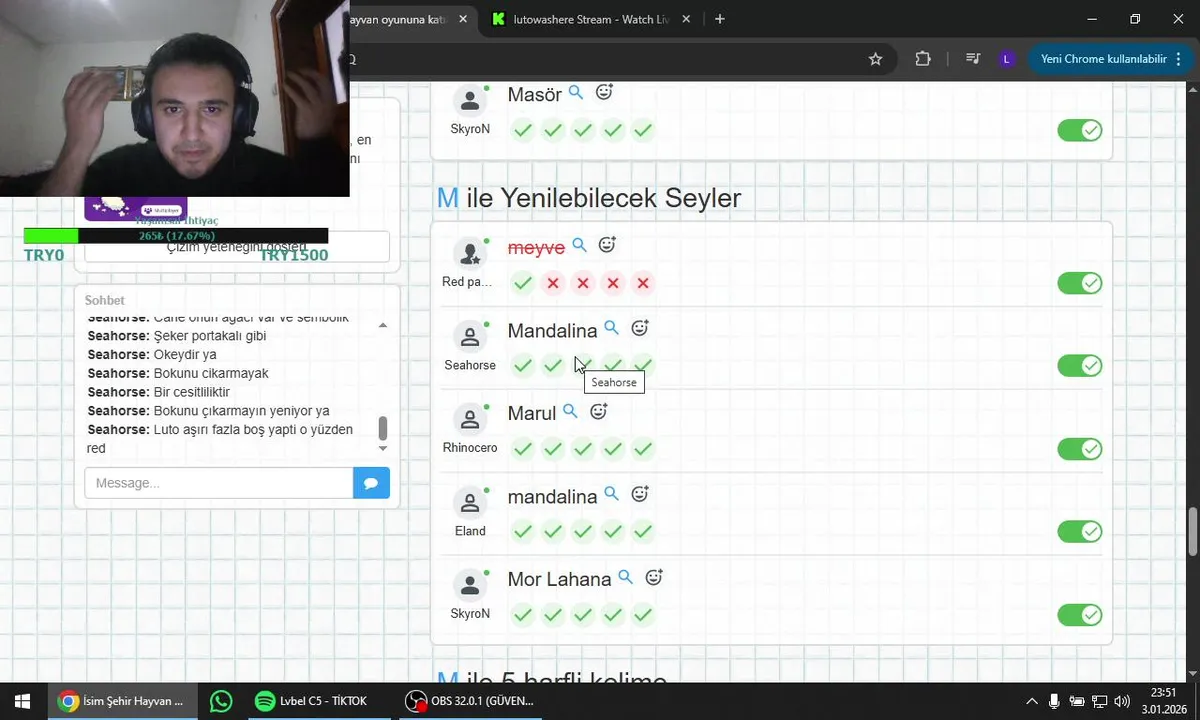Focus the chat Message input field
The width and height of the screenshot is (1200, 720).
[x=219, y=483]
